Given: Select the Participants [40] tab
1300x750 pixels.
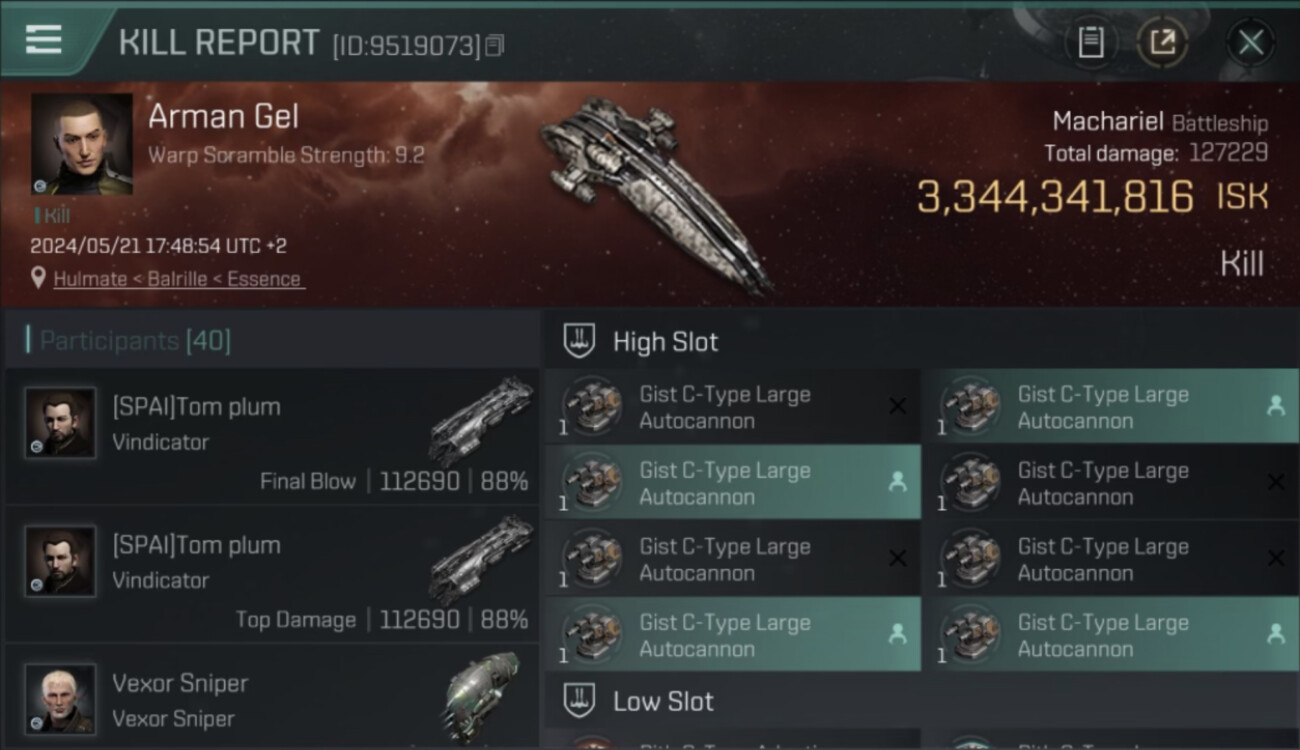Looking at the screenshot, I should coord(134,341).
